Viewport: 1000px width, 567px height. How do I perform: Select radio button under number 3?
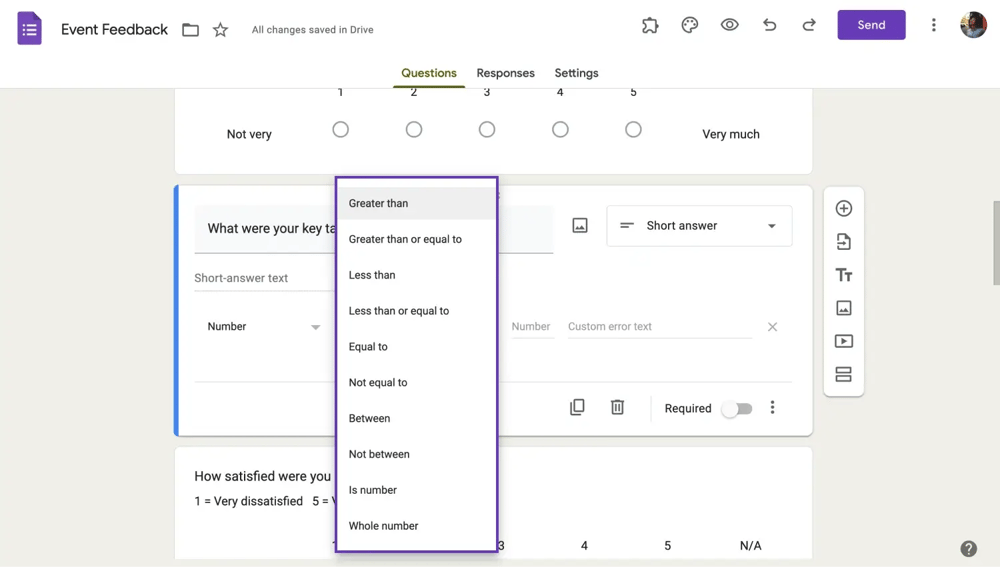(487, 130)
